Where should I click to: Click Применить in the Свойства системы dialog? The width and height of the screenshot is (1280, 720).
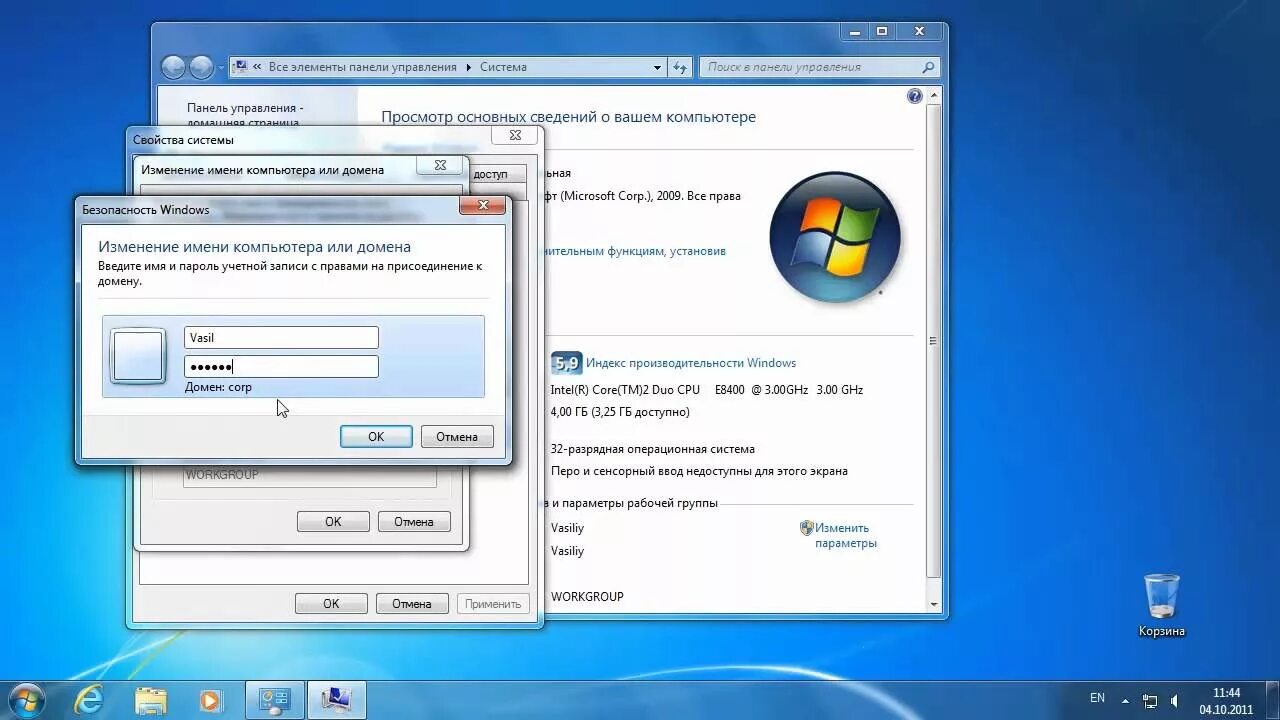tap(492, 603)
